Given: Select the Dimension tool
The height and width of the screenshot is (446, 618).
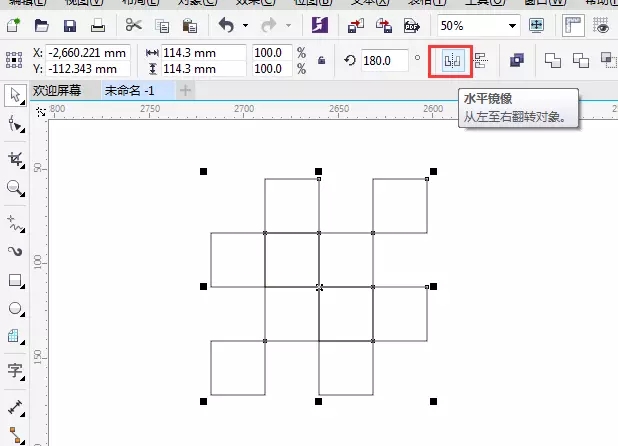Looking at the screenshot, I should click(16, 408).
